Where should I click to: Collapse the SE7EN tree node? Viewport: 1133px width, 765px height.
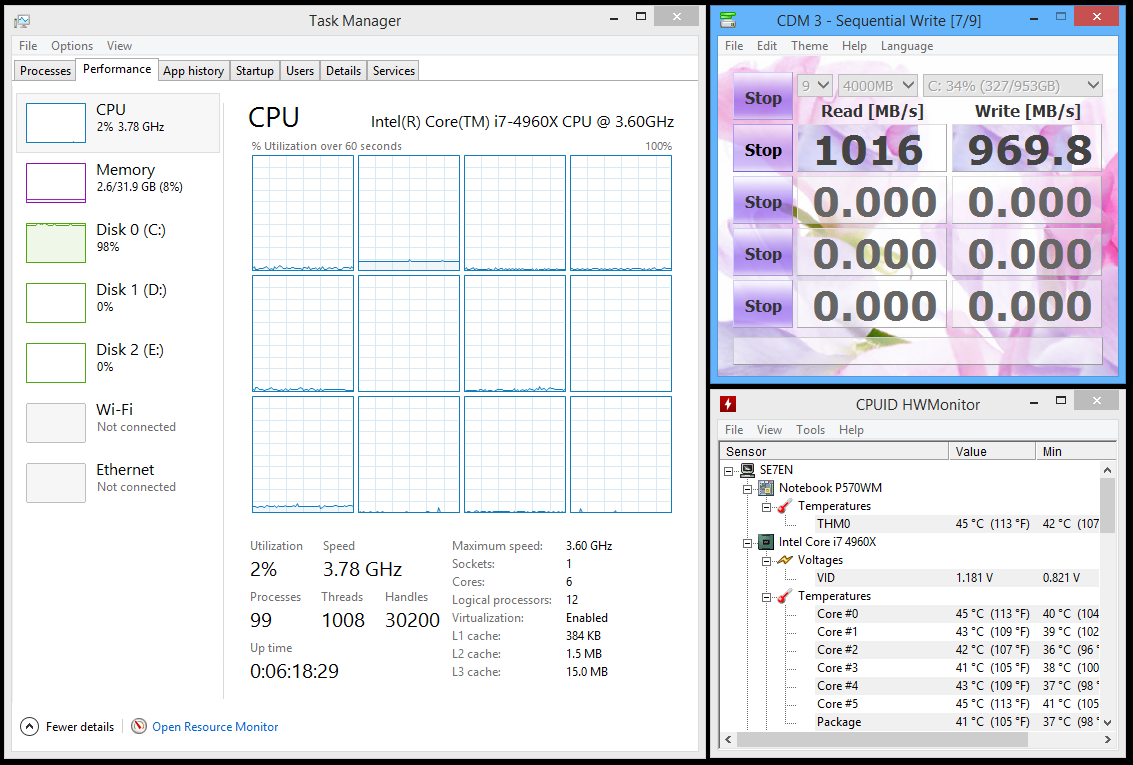click(728, 470)
